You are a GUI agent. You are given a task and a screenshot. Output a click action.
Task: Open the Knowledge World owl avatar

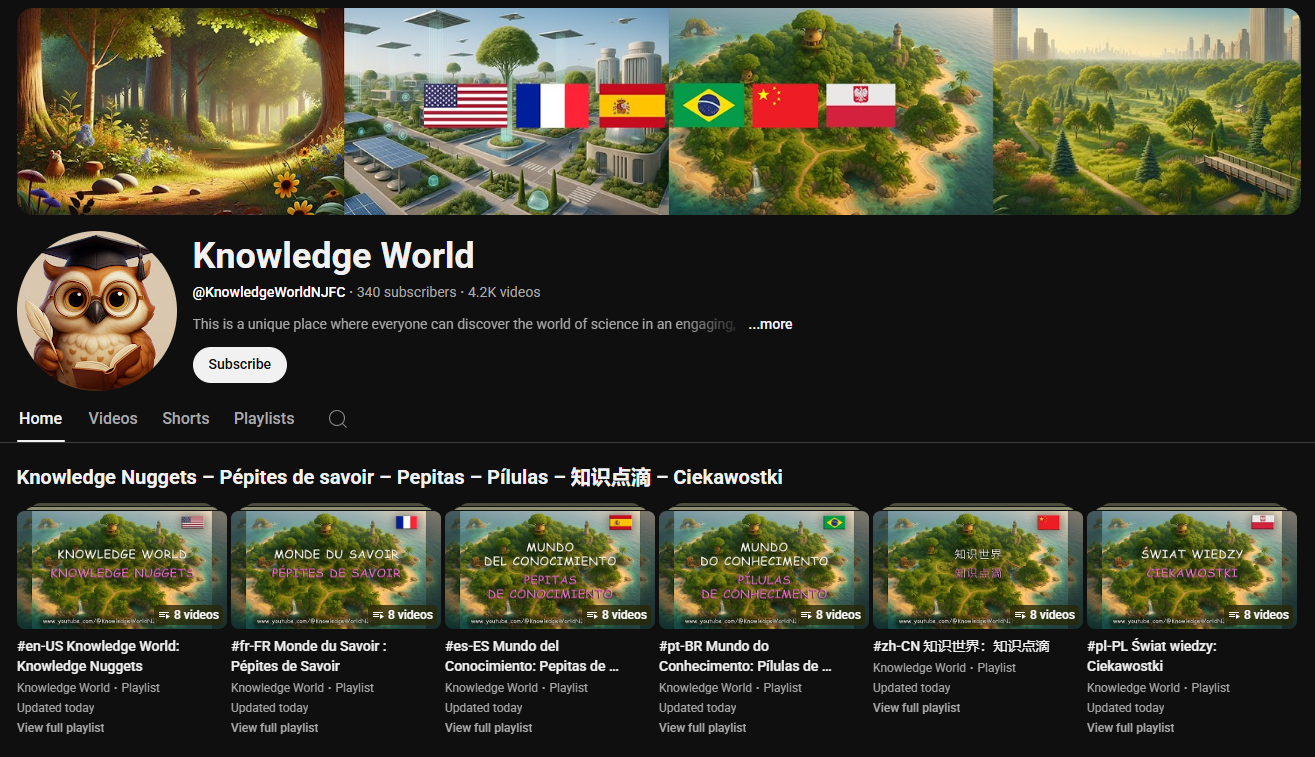point(97,311)
